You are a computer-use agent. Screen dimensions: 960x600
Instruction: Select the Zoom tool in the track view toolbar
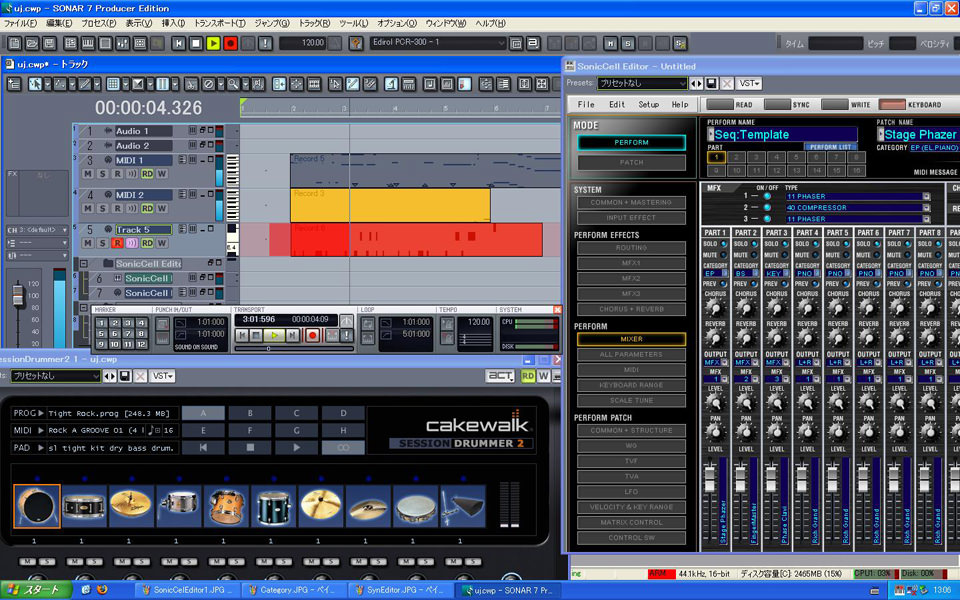pos(232,86)
